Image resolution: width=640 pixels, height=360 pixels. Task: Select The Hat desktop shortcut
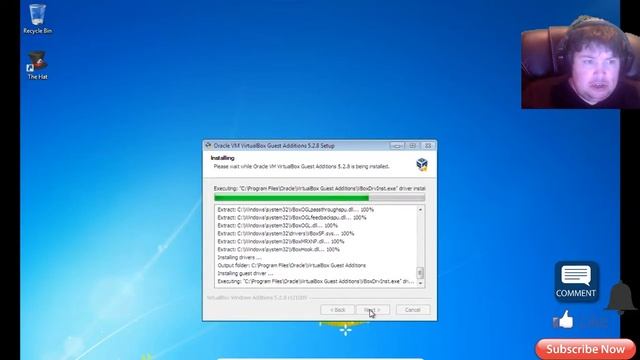tap(37, 65)
